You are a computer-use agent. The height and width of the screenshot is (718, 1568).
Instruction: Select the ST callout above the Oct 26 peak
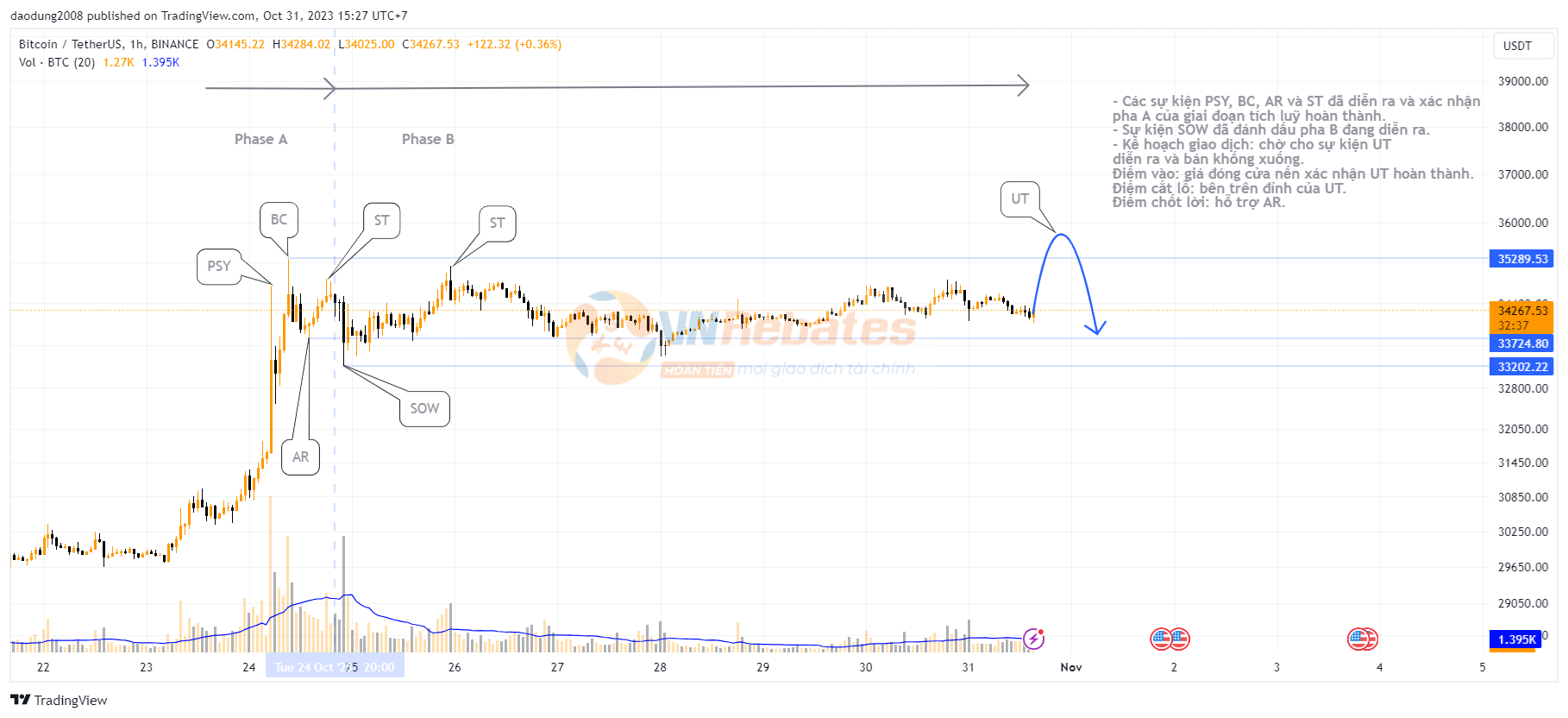(x=497, y=223)
